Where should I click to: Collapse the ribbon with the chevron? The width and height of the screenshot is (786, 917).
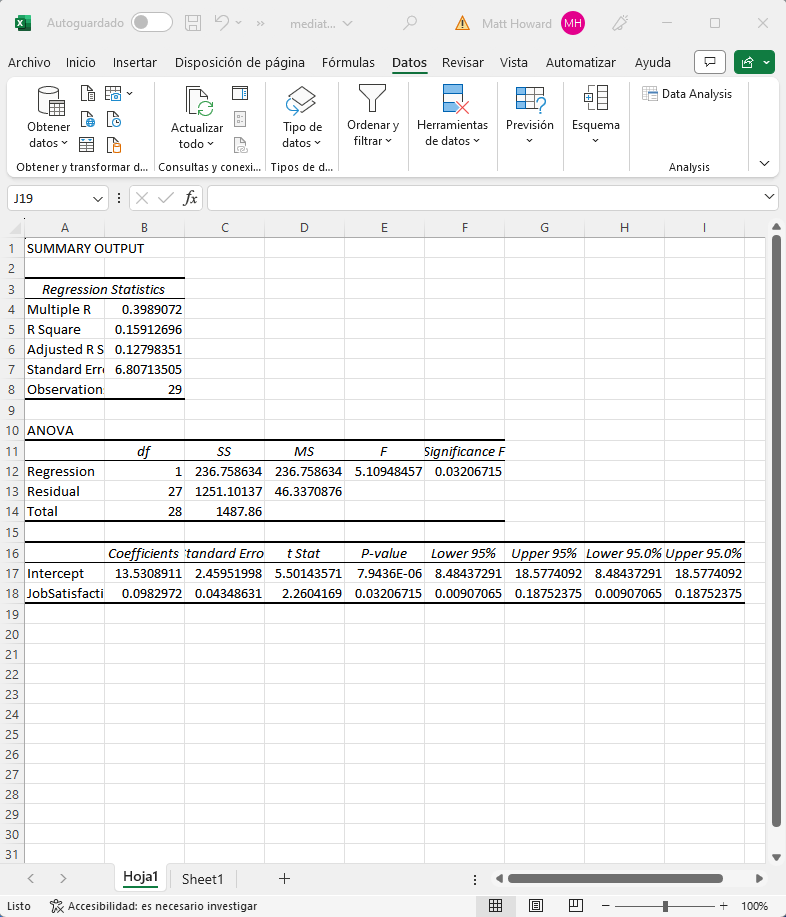[x=765, y=163]
